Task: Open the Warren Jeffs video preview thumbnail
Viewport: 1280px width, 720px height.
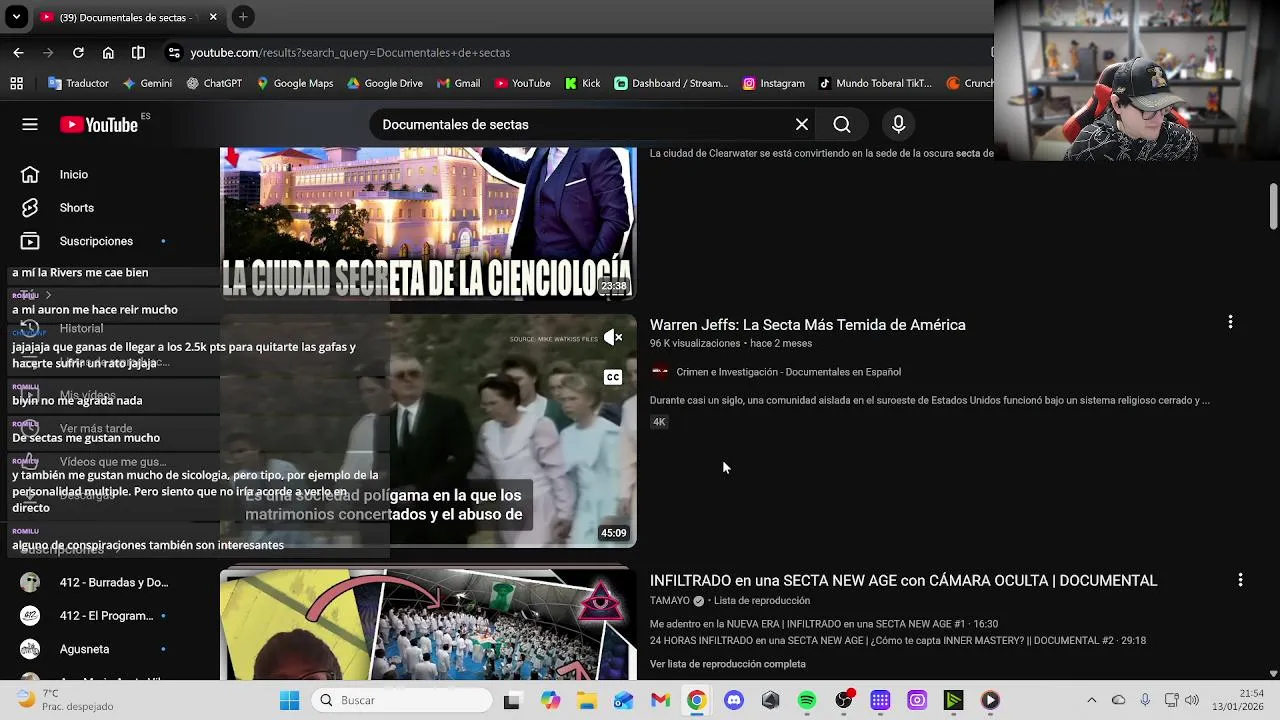Action: point(428,431)
